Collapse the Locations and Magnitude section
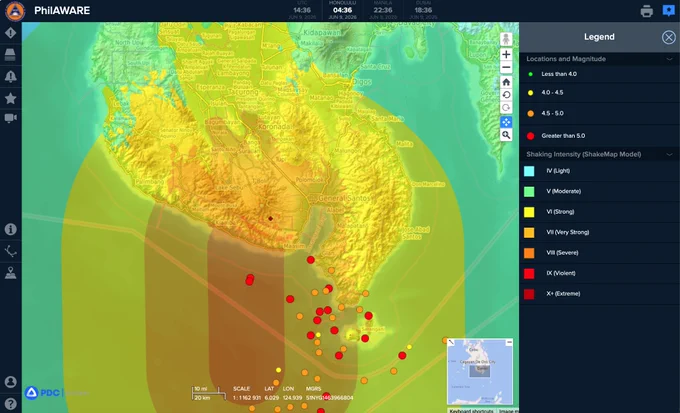 click(x=669, y=59)
